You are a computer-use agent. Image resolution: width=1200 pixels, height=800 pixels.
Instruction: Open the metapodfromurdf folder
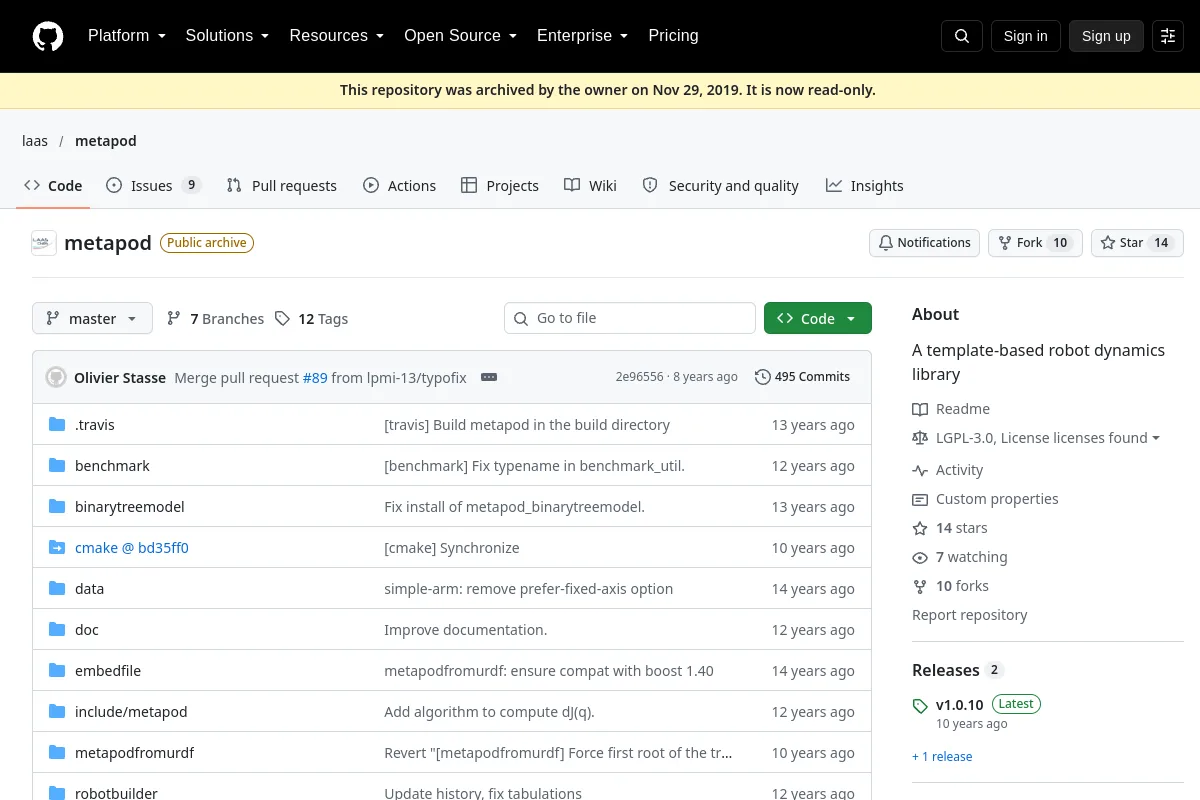[135, 753]
